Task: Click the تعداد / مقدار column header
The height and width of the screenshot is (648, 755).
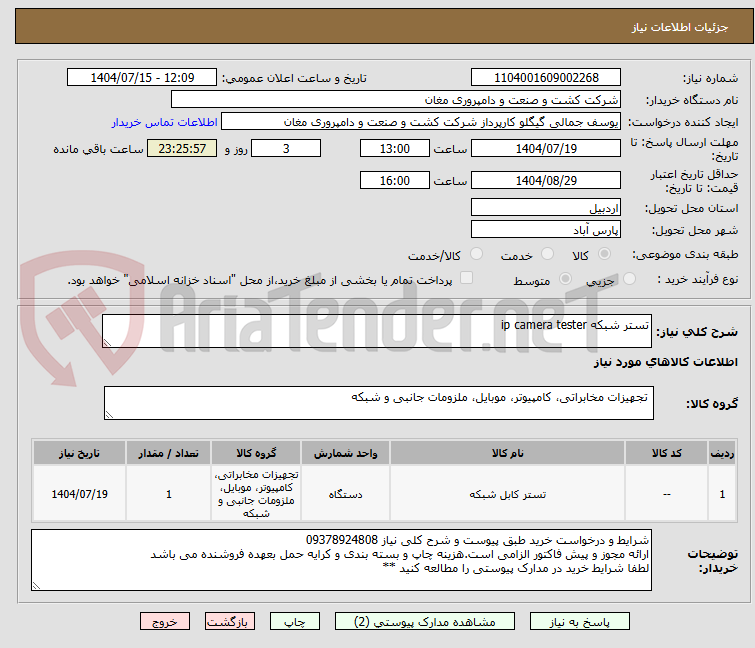Action: tap(168, 453)
